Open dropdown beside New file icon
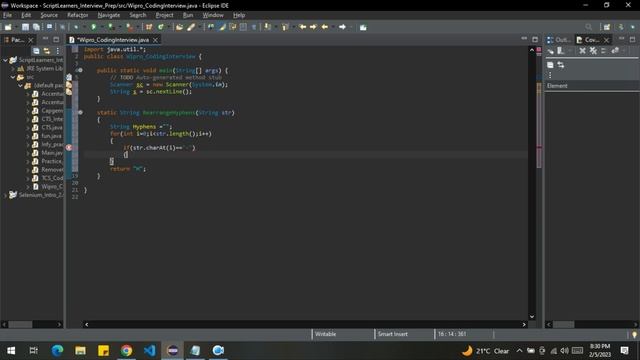640x360 pixels. 16,27
